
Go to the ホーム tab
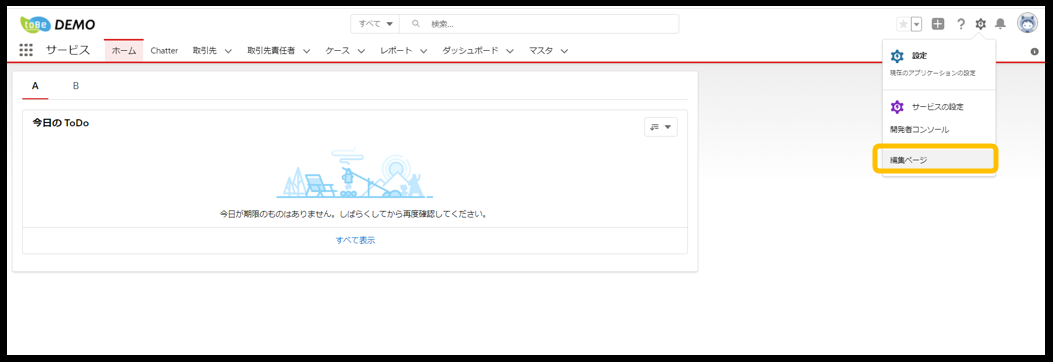[x=124, y=50]
